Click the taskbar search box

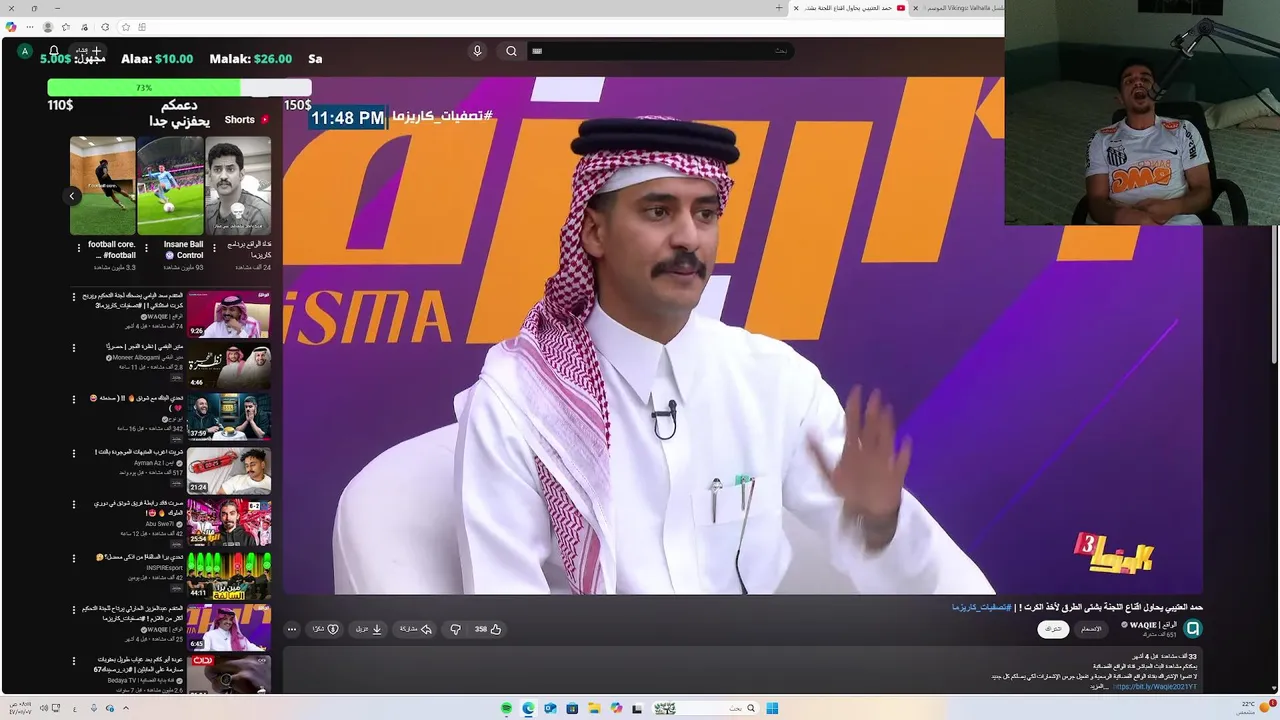(x=707, y=708)
